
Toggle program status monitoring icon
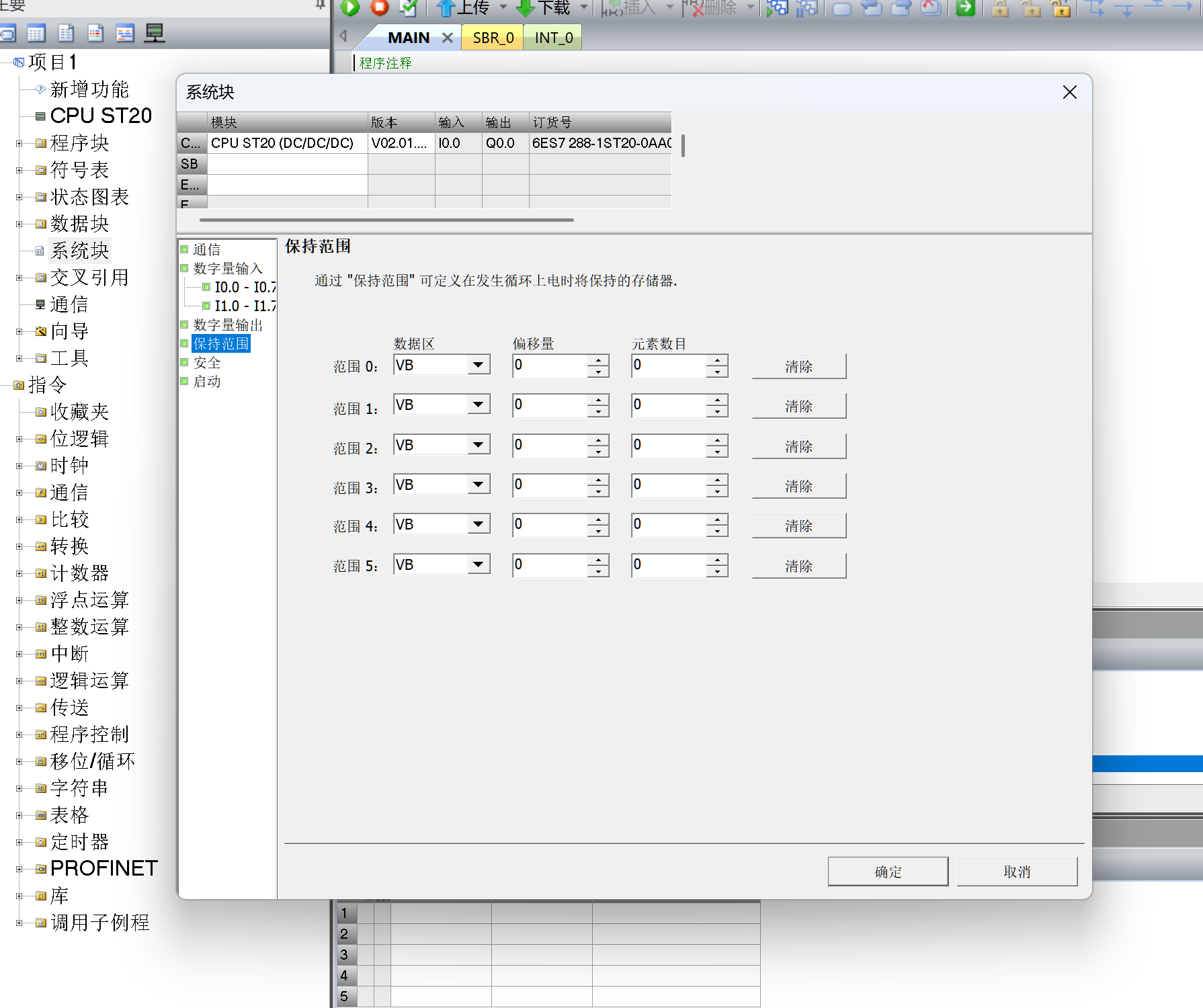(x=778, y=7)
